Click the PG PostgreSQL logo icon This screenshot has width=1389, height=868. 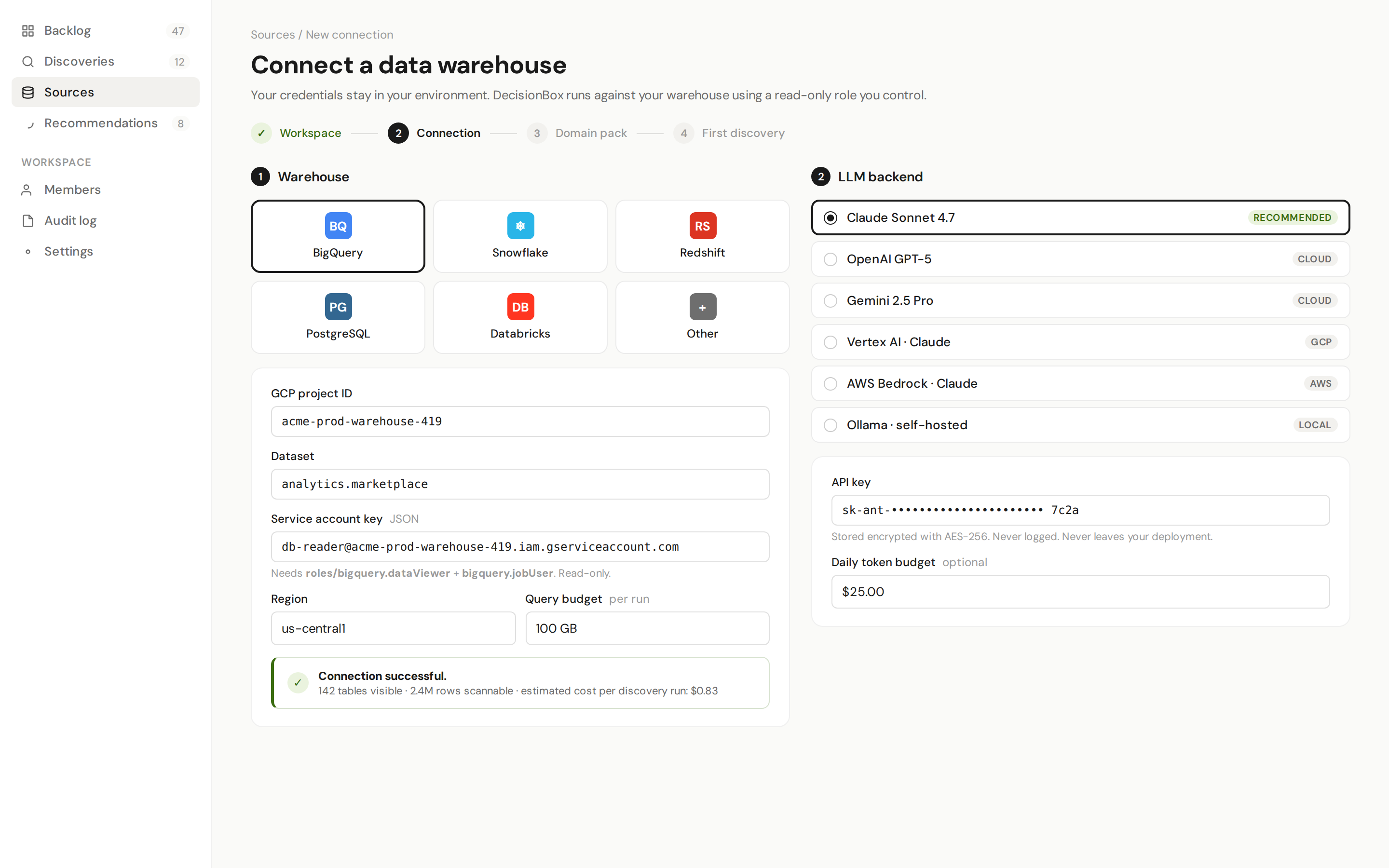[338, 307]
